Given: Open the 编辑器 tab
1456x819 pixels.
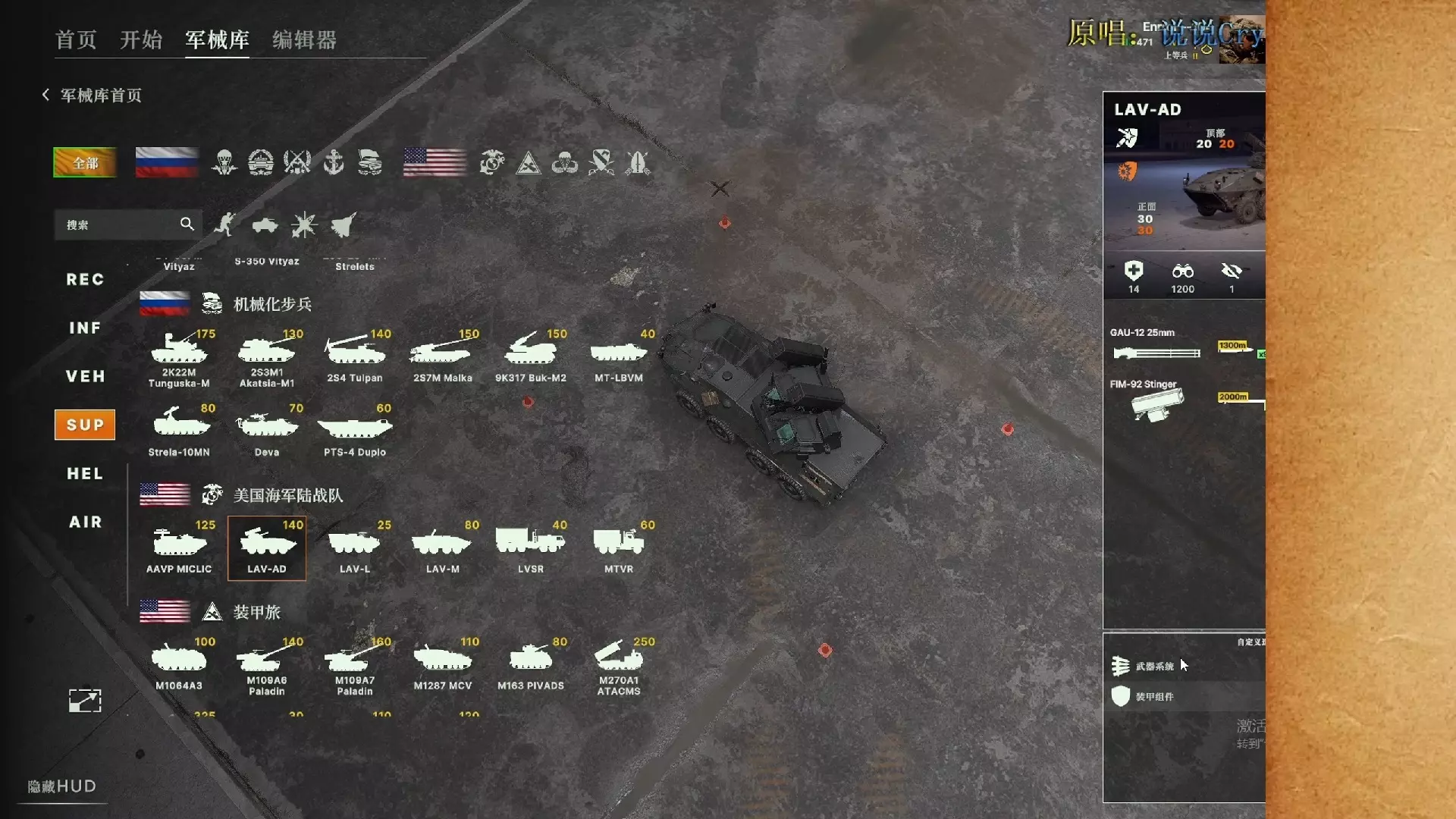Looking at the screenshot, I should [x=305, y=39].
